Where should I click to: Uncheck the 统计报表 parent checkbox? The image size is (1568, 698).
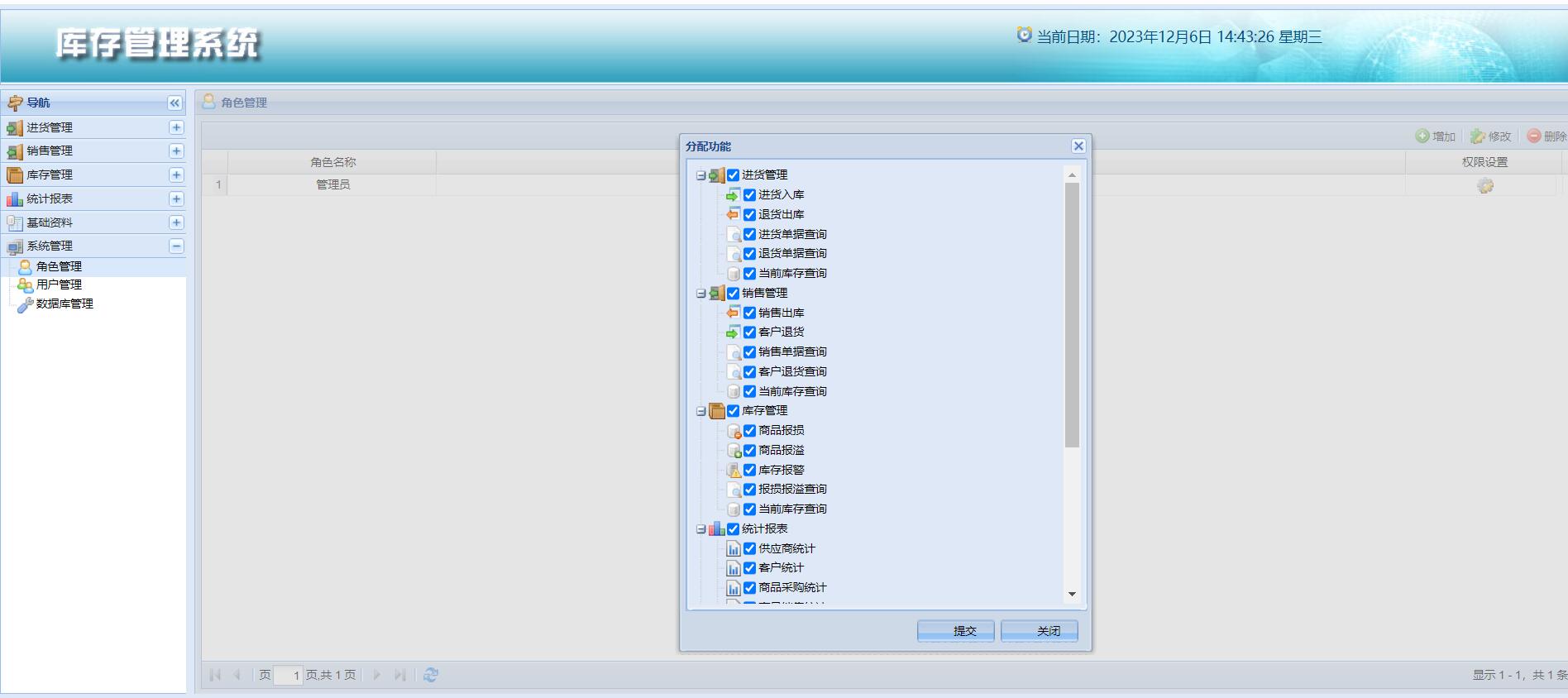(x=733, y=529)
